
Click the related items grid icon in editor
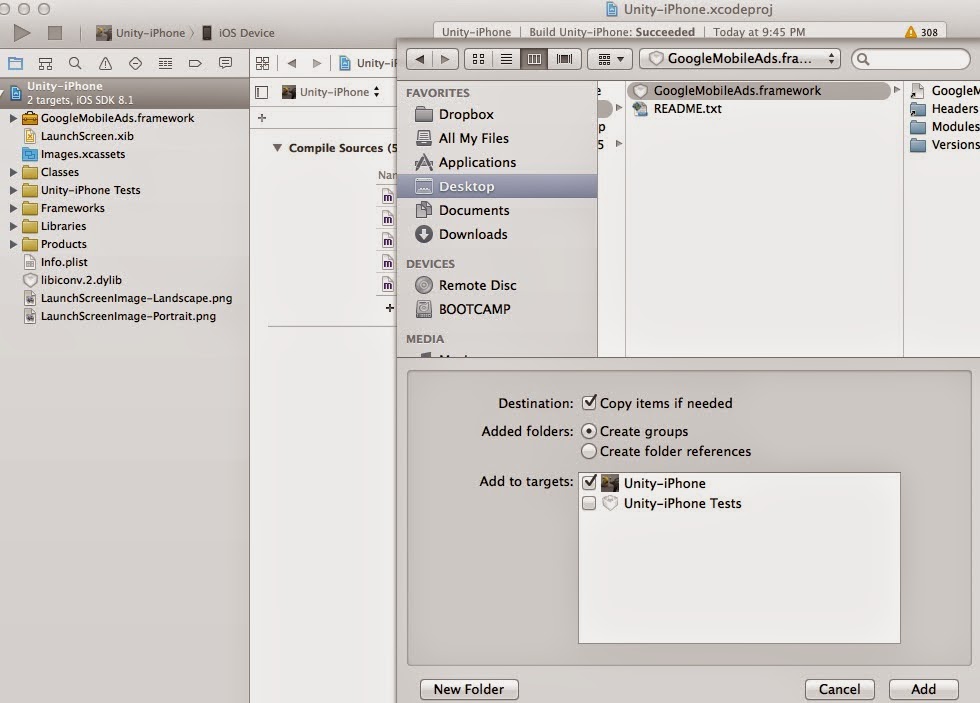click(262, 63)
